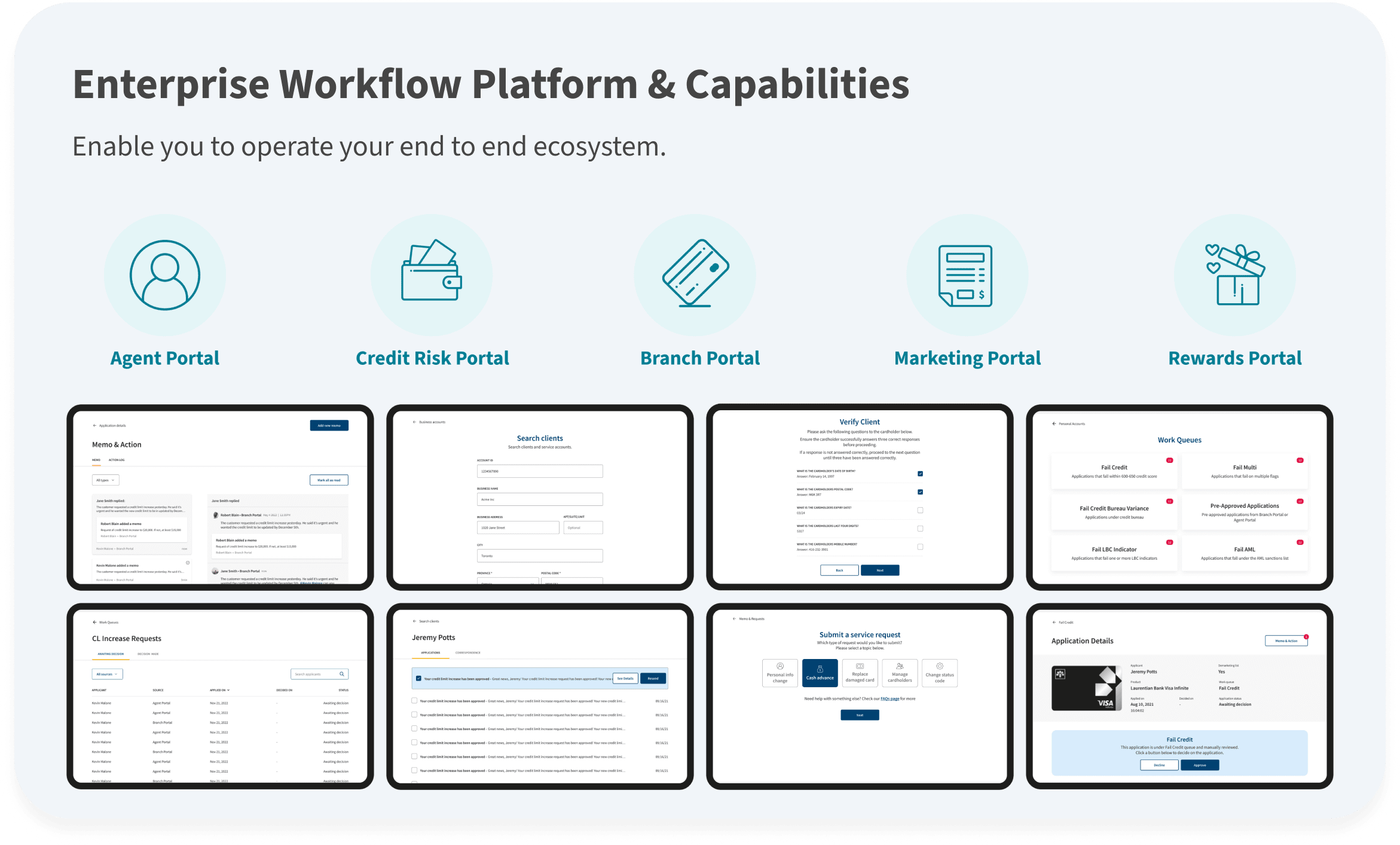Uncheck the date of birth verification checkbox

tap(920, 474)
